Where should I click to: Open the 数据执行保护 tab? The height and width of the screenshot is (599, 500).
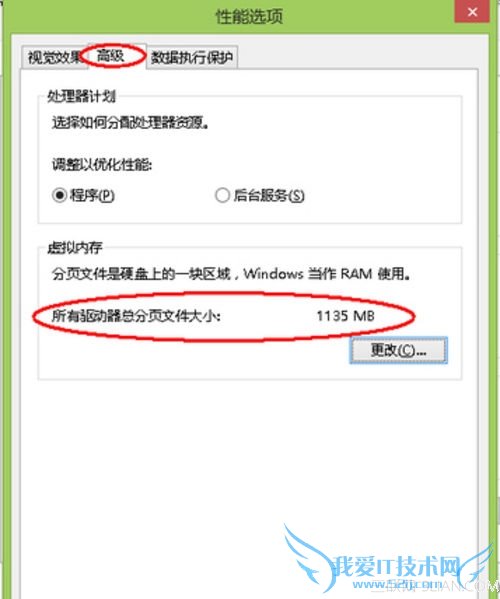pos(192,58)
